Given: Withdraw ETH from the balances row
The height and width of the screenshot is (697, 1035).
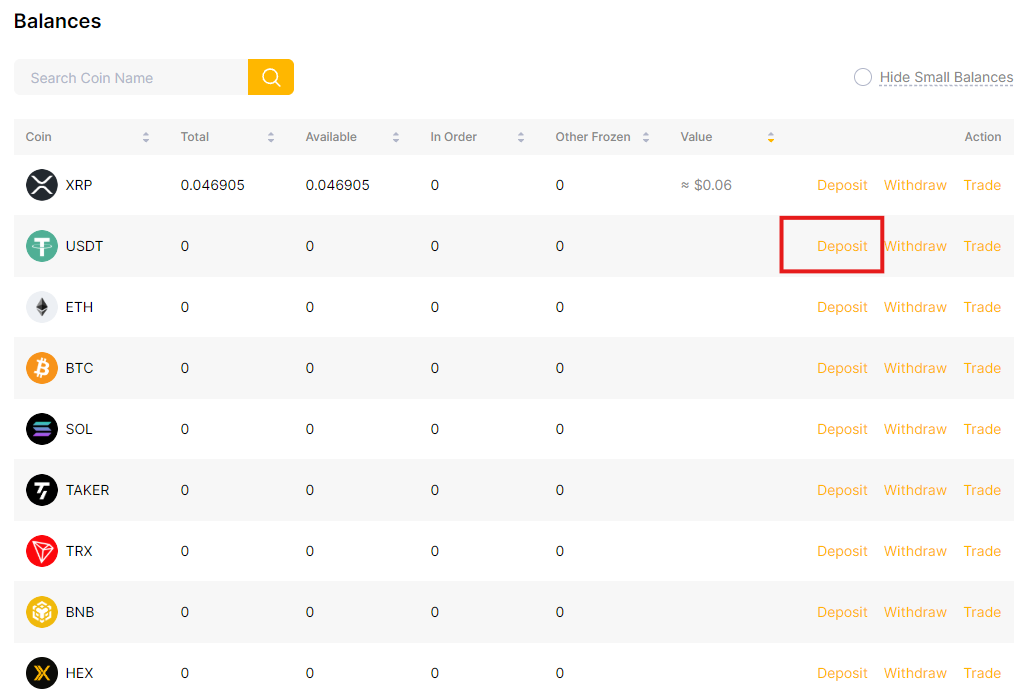Looking at the screenshot, I should (x=916, y=308).
